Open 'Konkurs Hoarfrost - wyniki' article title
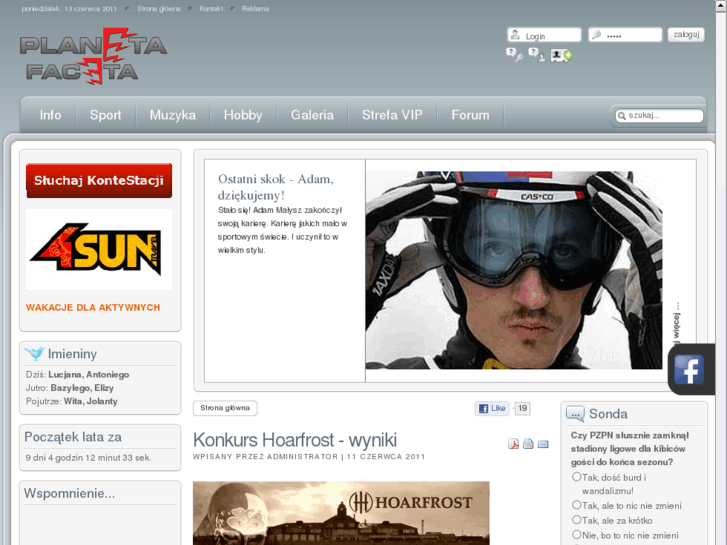 295,440
